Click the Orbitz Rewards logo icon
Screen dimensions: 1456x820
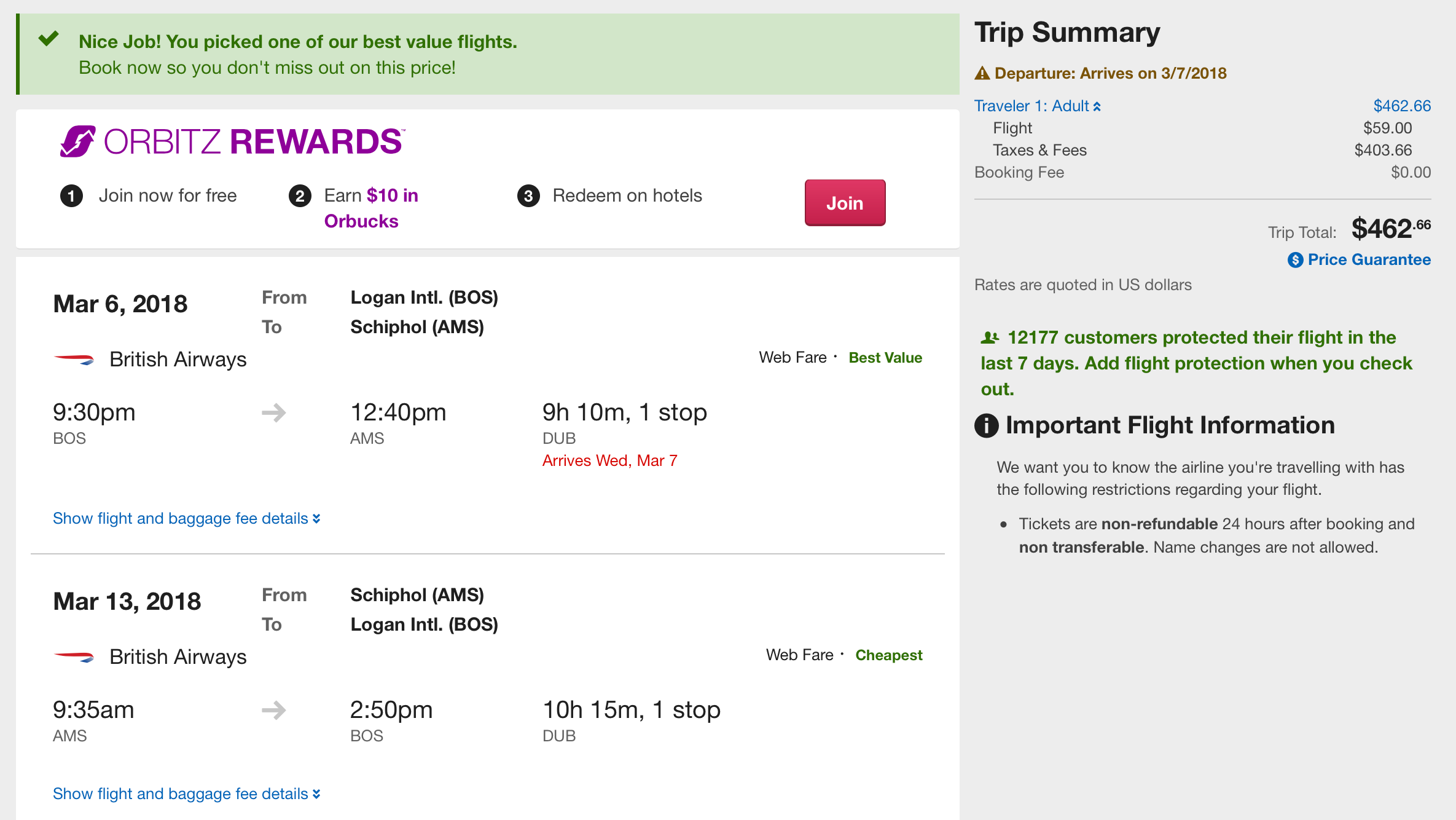click(x=77, y=141)
